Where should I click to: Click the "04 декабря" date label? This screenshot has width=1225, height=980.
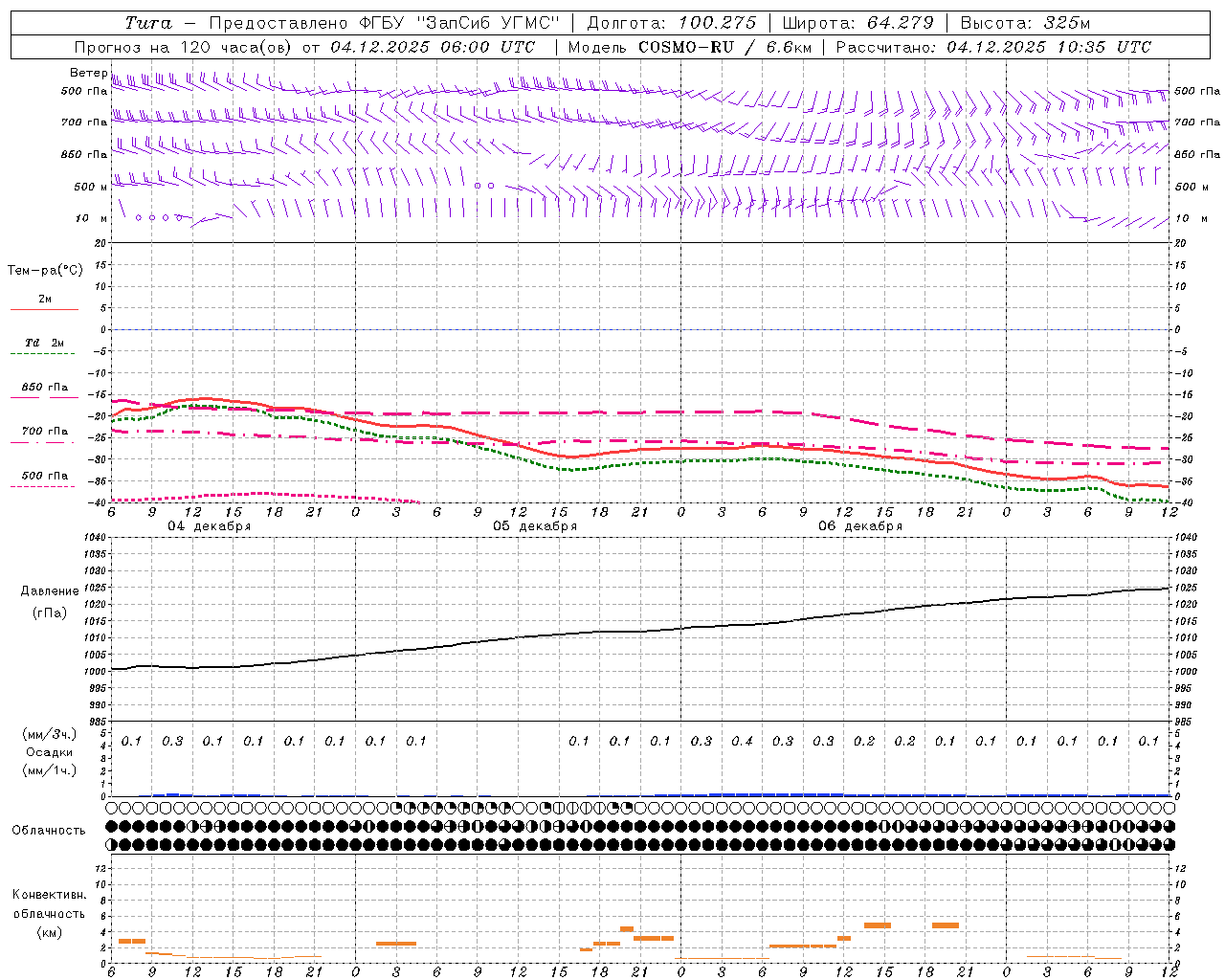210,526
